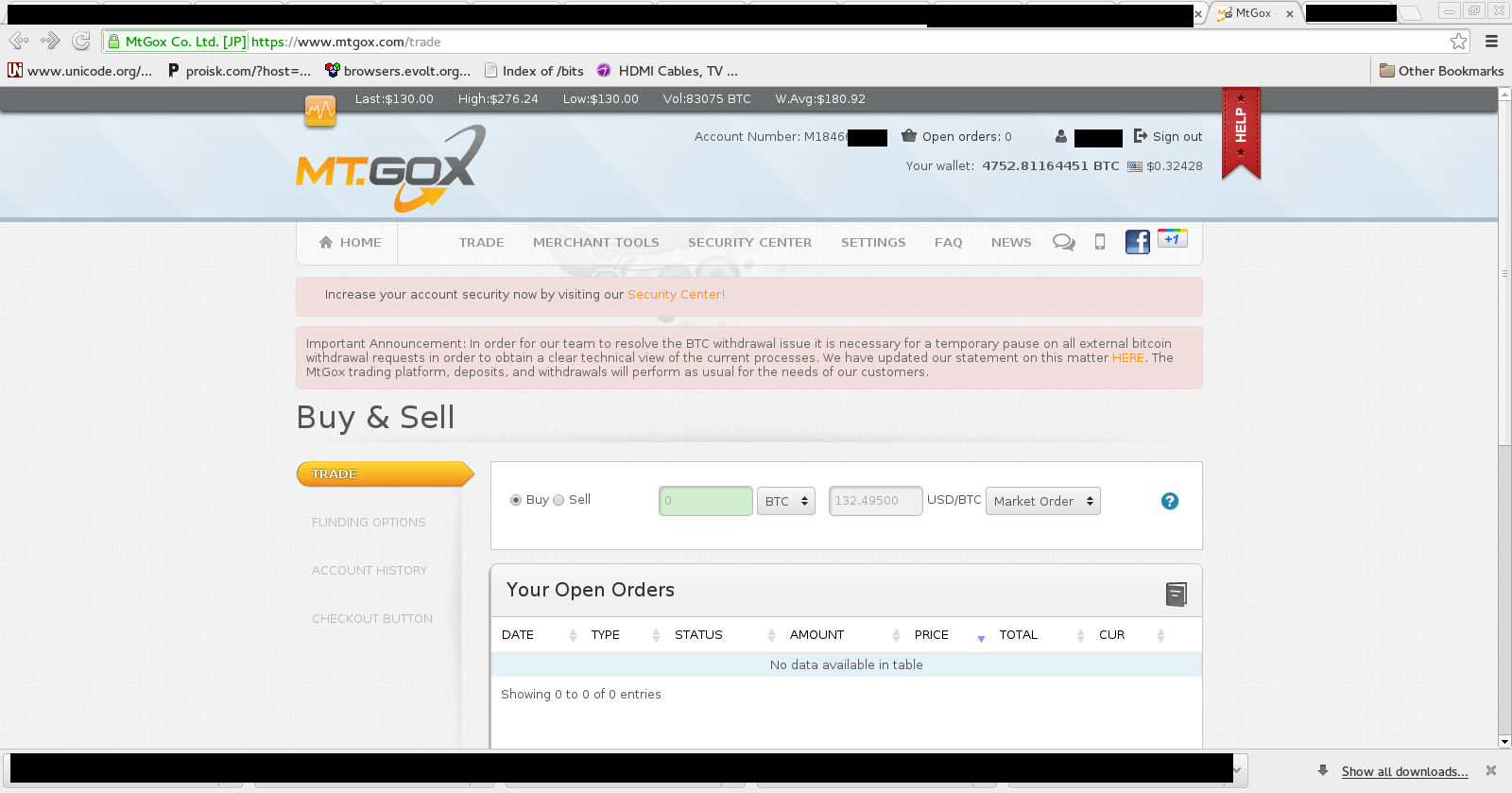The image size is (1512, 793).
Task: Select the Buy radio button
Action: tap(516, 500)
